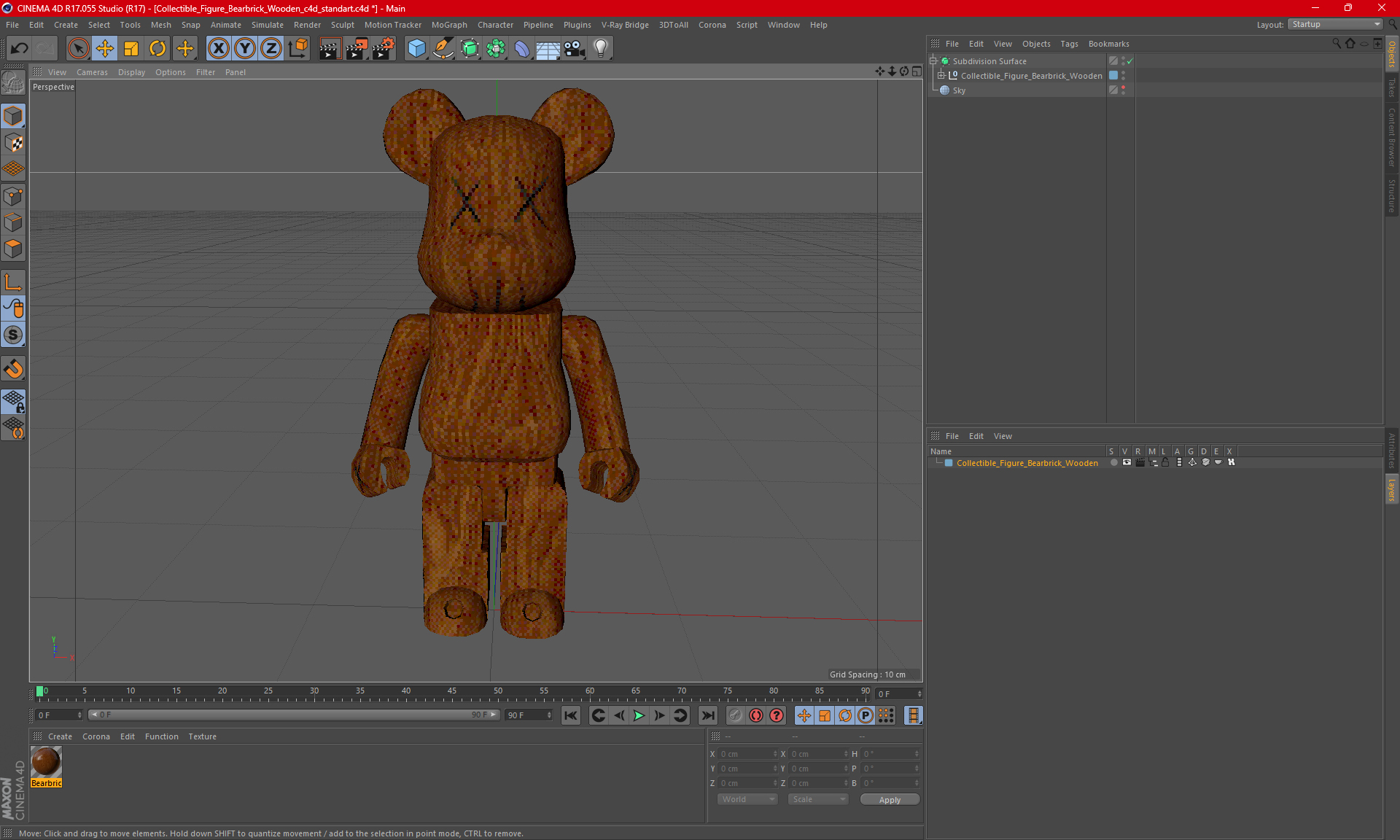Toggle Z axis lock
This screenshot has height=840, width=1400.
point(271,48)
